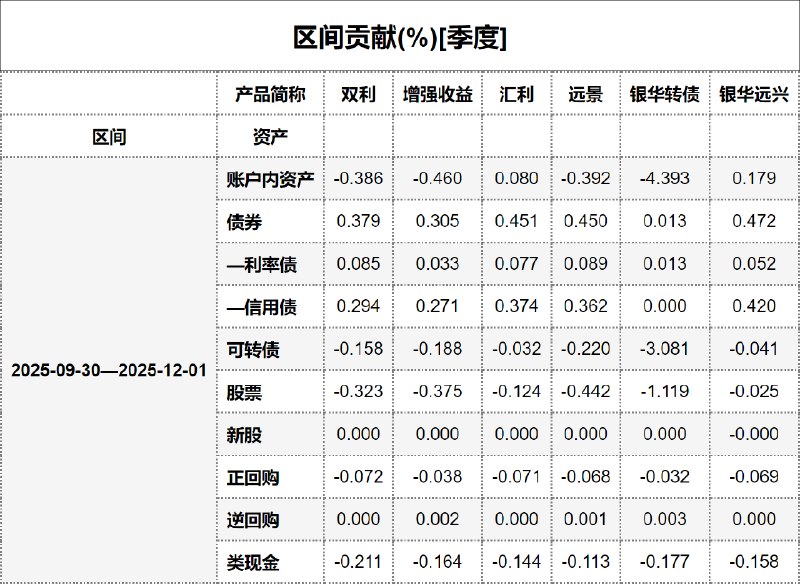Screen dimensions: 800x584
Task: Select the 资产 header cell
Action: [x=244, y=137]
